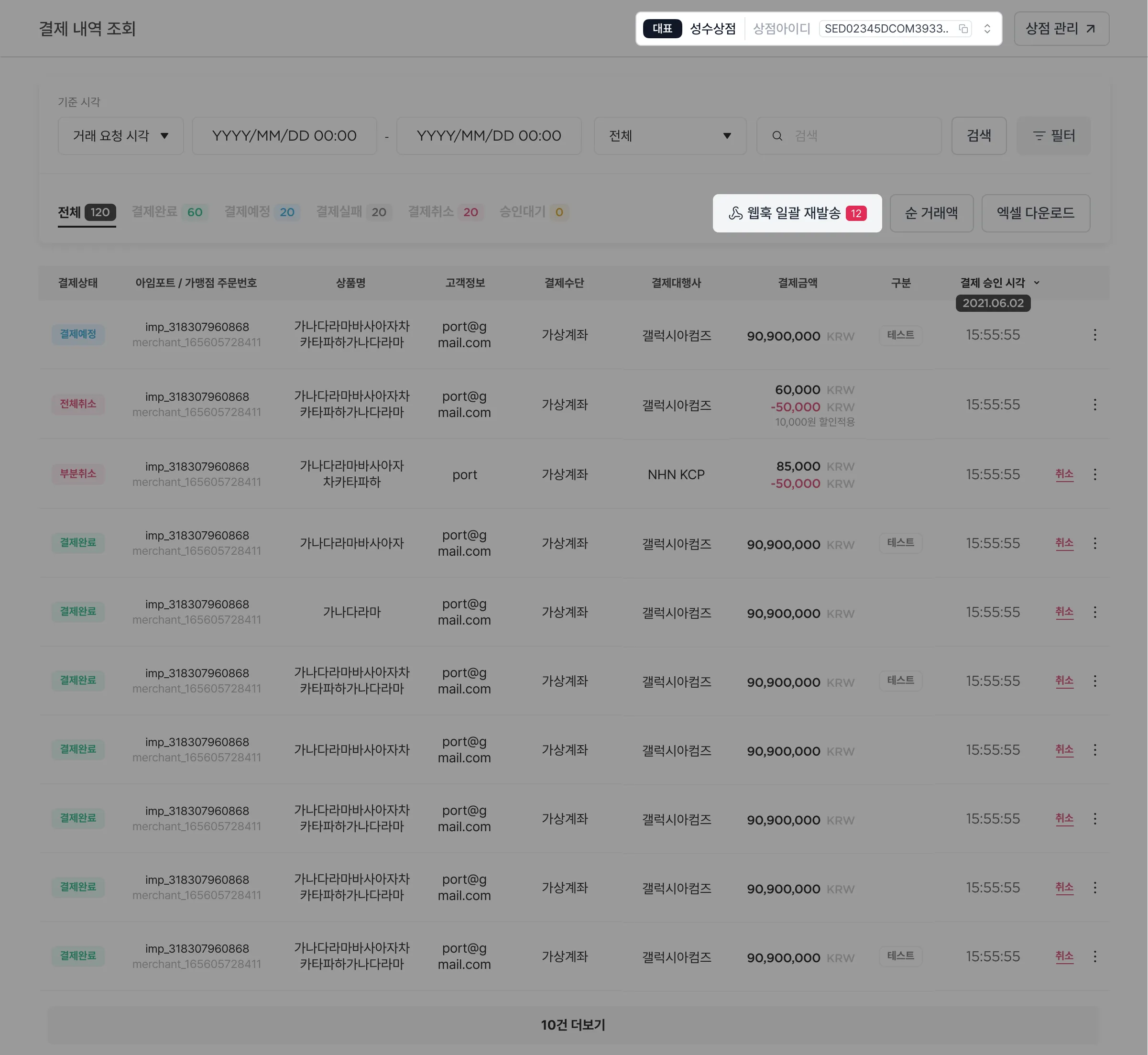Click webhook icon in 웹훅 일괄 재발송

pyautogui.click(x=735, y=213)
